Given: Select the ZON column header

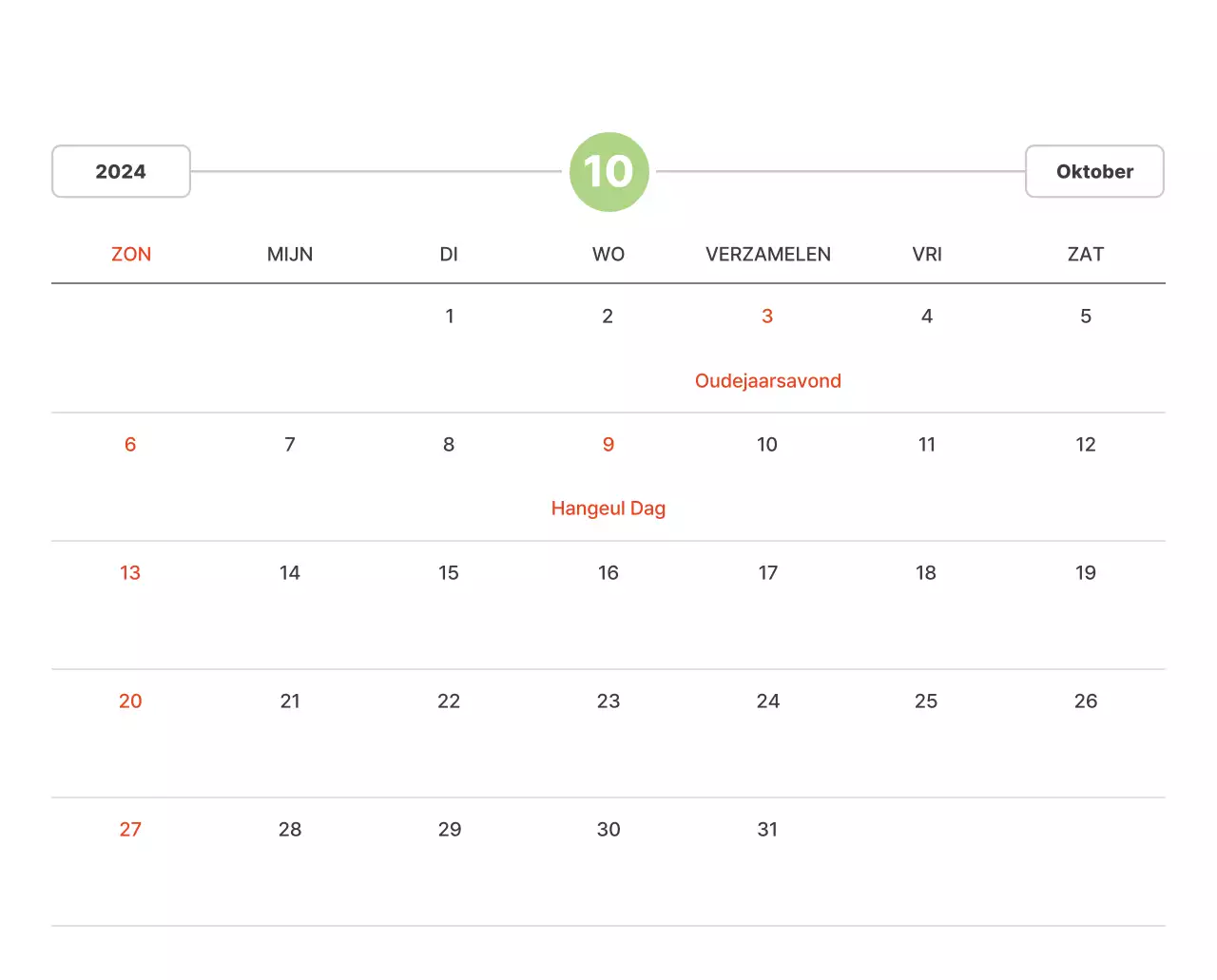Looking at the screenshot, I should click(131, 255).
